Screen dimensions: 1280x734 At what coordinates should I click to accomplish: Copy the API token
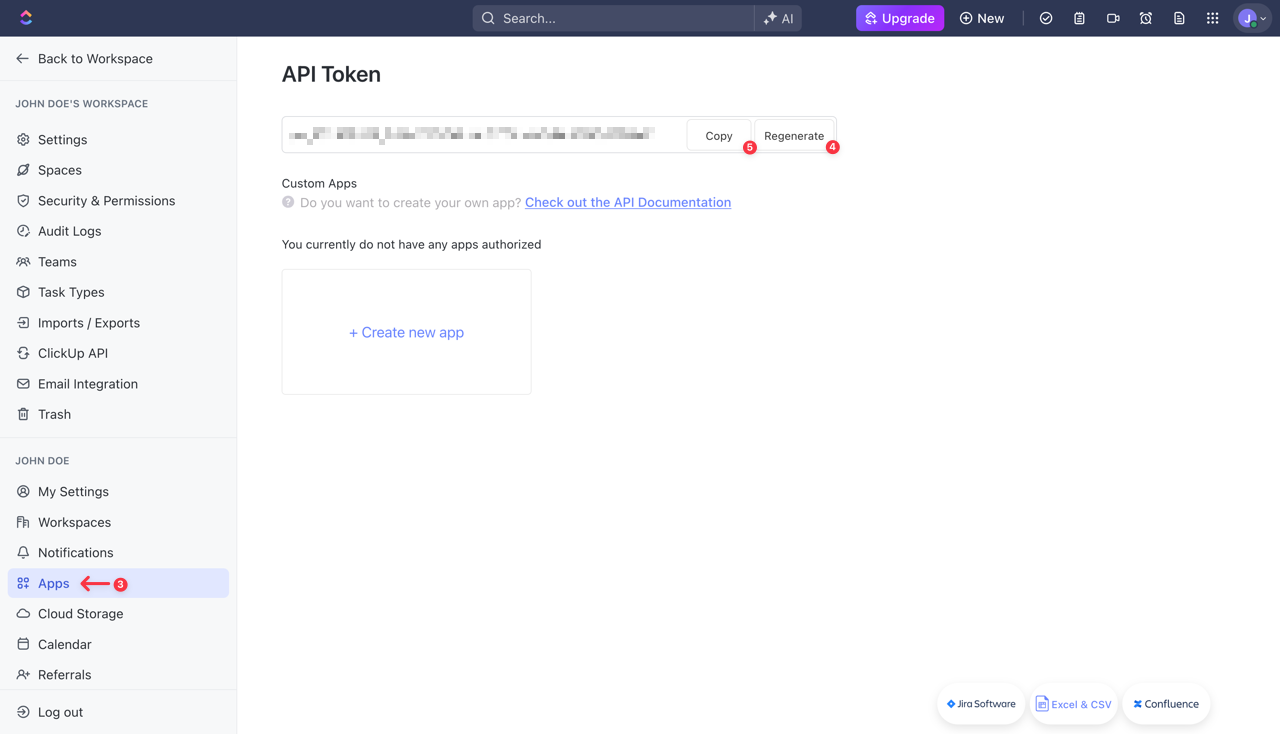point(718,135)
